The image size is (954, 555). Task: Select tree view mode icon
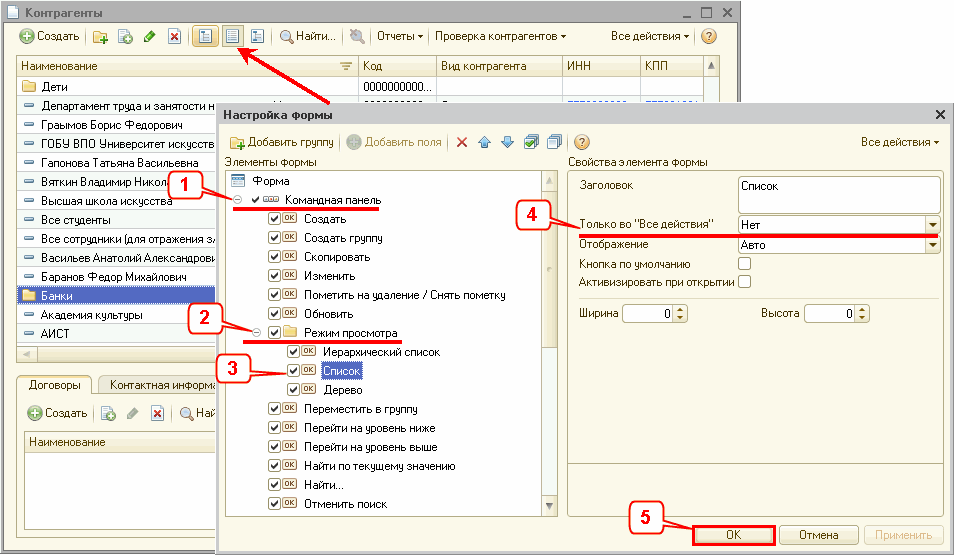coord(257,37)
